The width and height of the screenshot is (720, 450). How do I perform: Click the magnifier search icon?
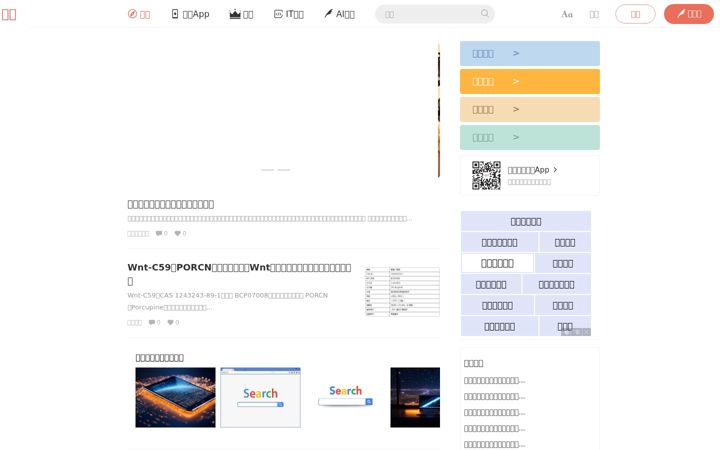pos(484,13)
